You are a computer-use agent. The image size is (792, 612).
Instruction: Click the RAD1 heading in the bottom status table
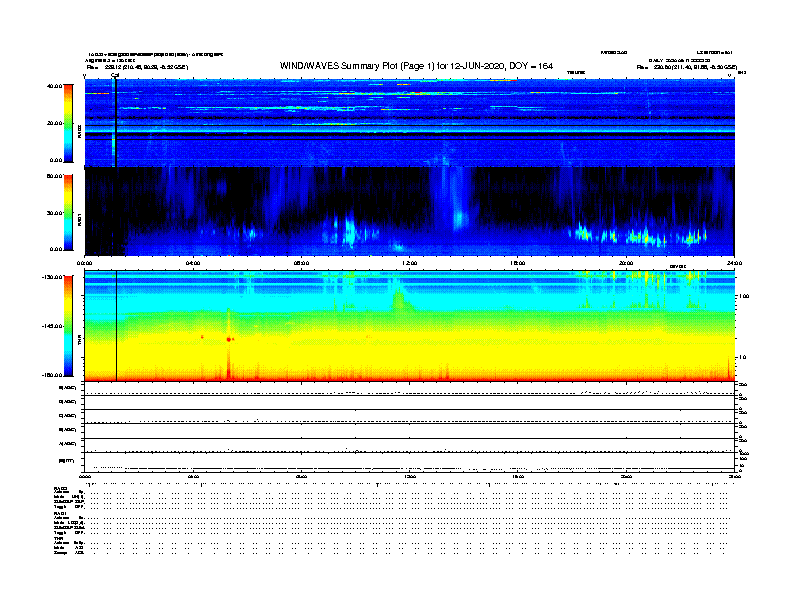[61, 514]
